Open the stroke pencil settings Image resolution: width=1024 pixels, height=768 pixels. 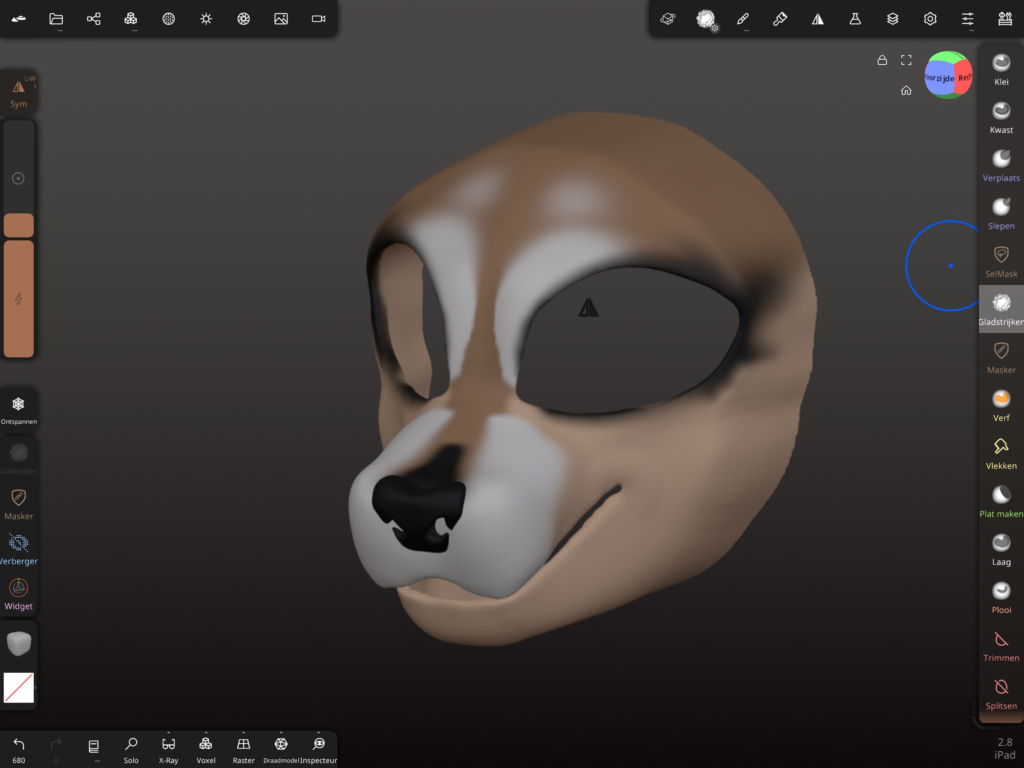pyautogui.click(x=743, y=19)
